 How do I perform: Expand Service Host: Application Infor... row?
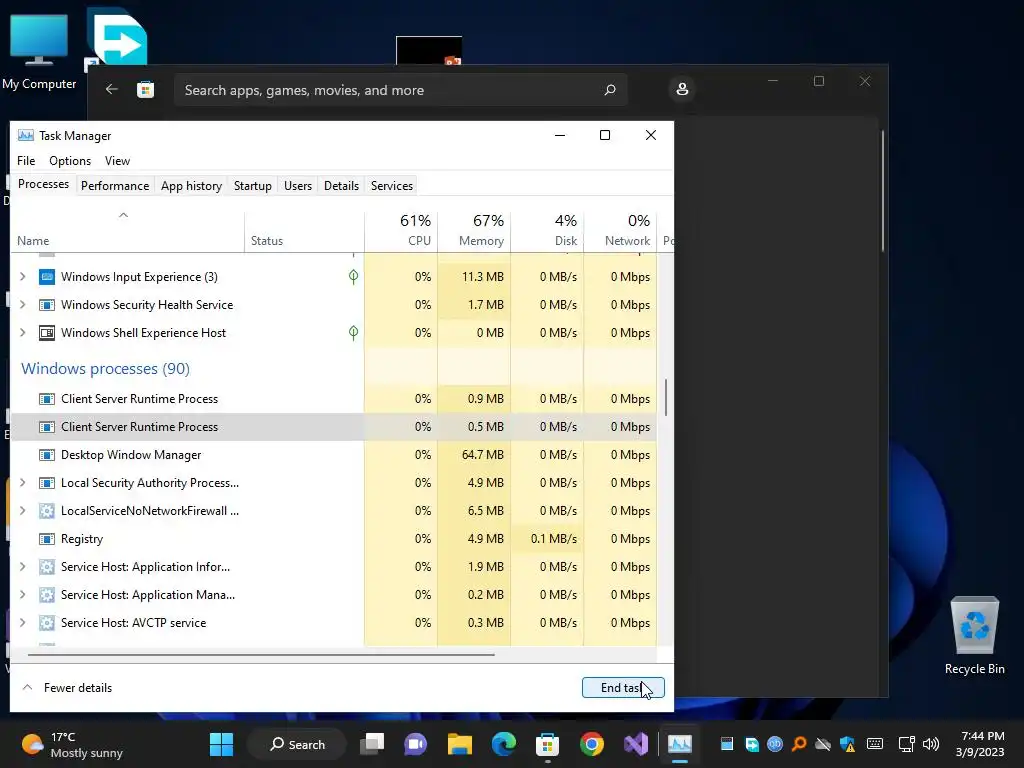click(x=23, y=568)
